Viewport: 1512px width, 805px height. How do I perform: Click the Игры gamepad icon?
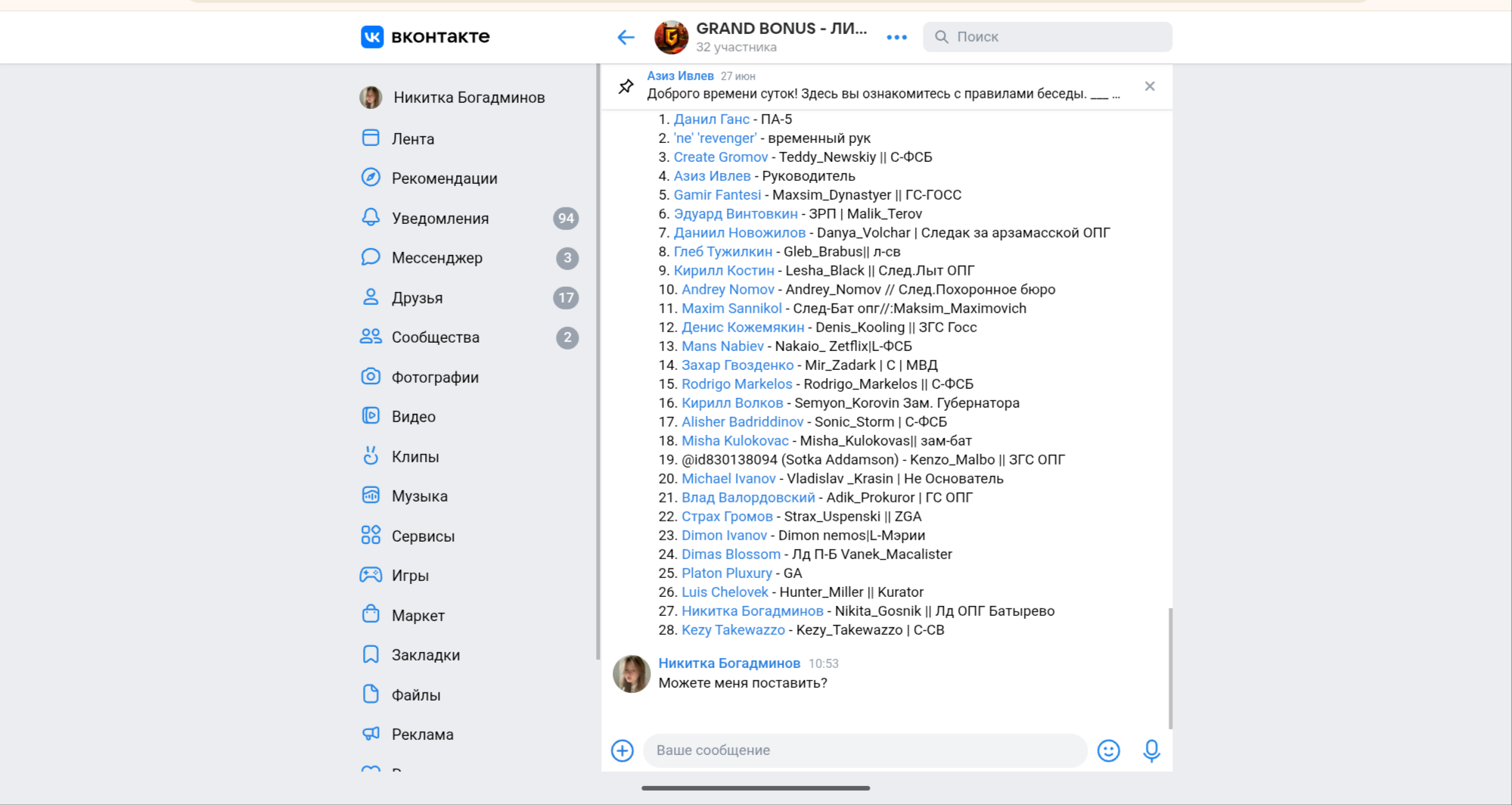(371, 574)
